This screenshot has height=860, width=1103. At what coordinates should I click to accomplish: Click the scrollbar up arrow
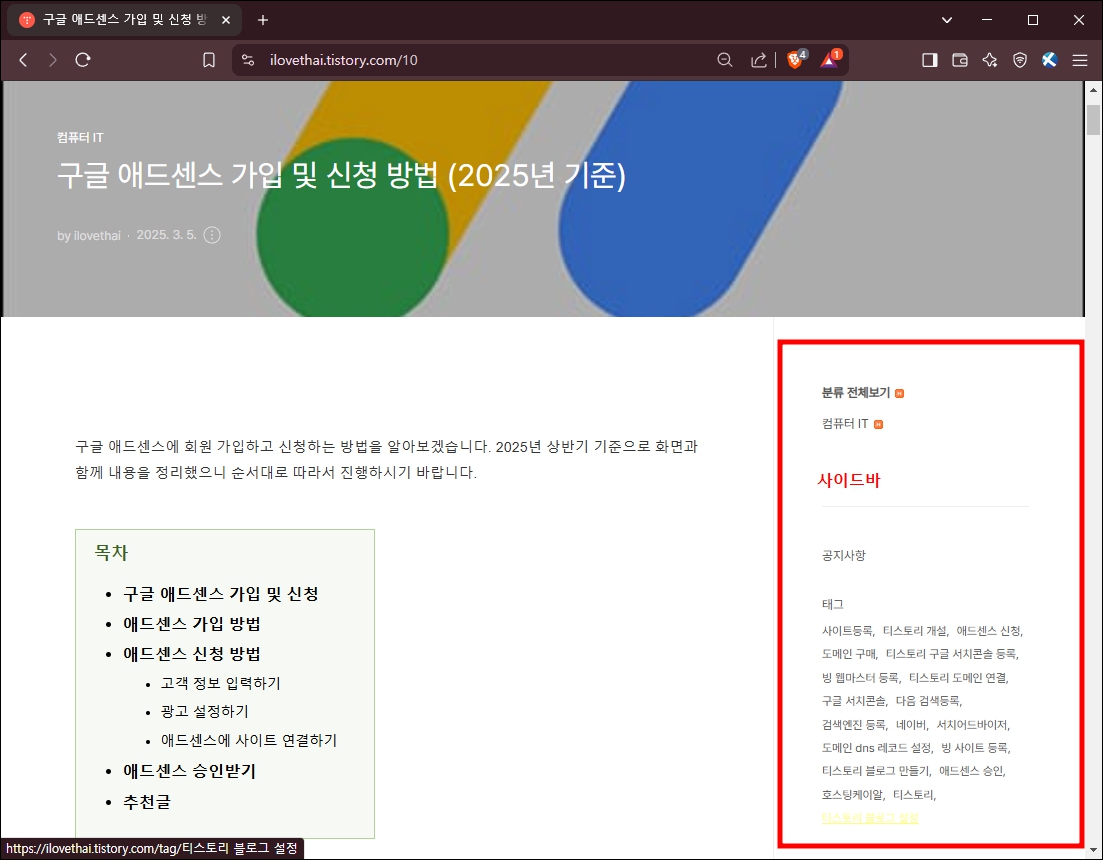[1093, 90]
